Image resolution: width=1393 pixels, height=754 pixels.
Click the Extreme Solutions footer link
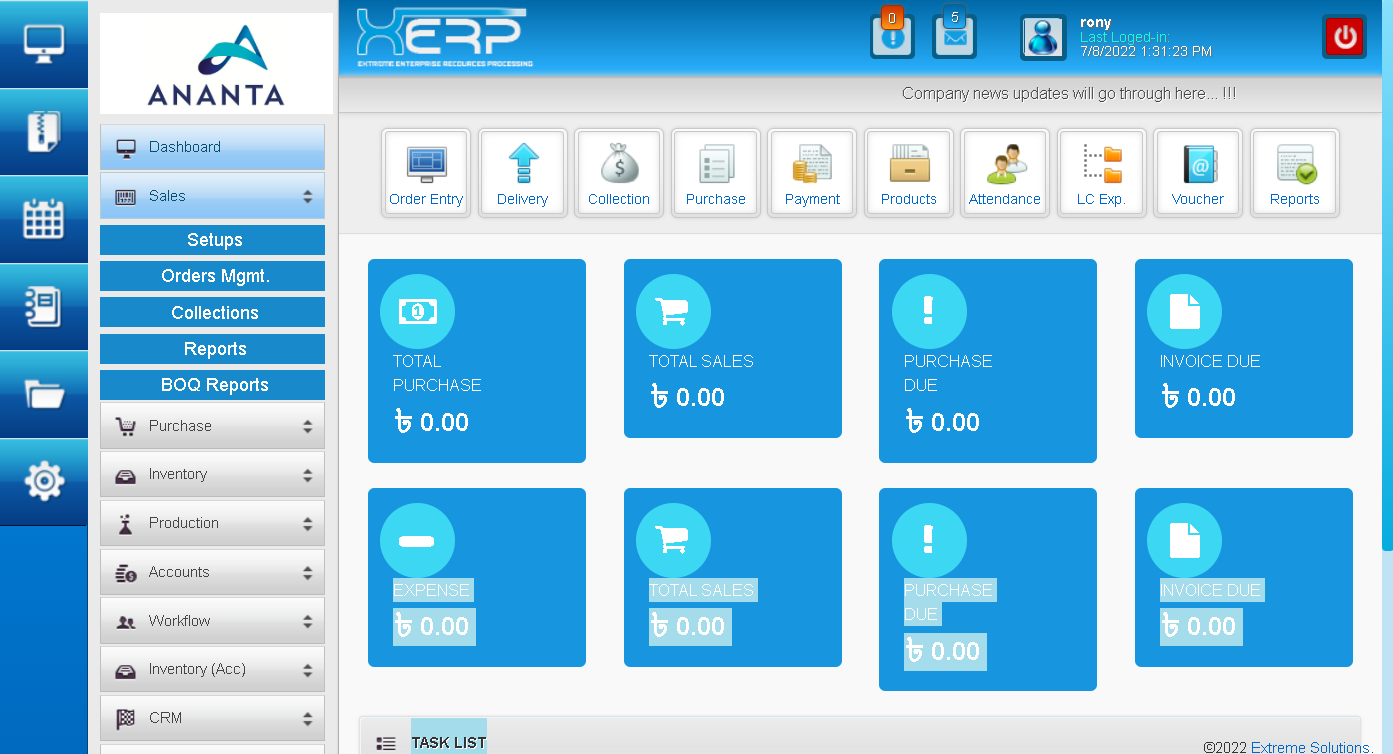tap(1309, 747)
